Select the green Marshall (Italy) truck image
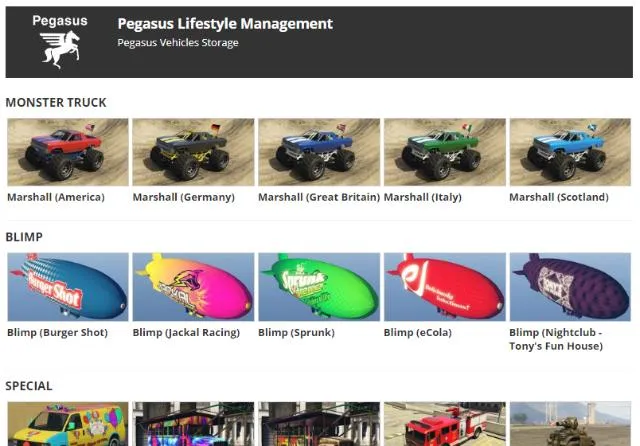Viewport: 640px width, 446px height. [x=444, y=152]
